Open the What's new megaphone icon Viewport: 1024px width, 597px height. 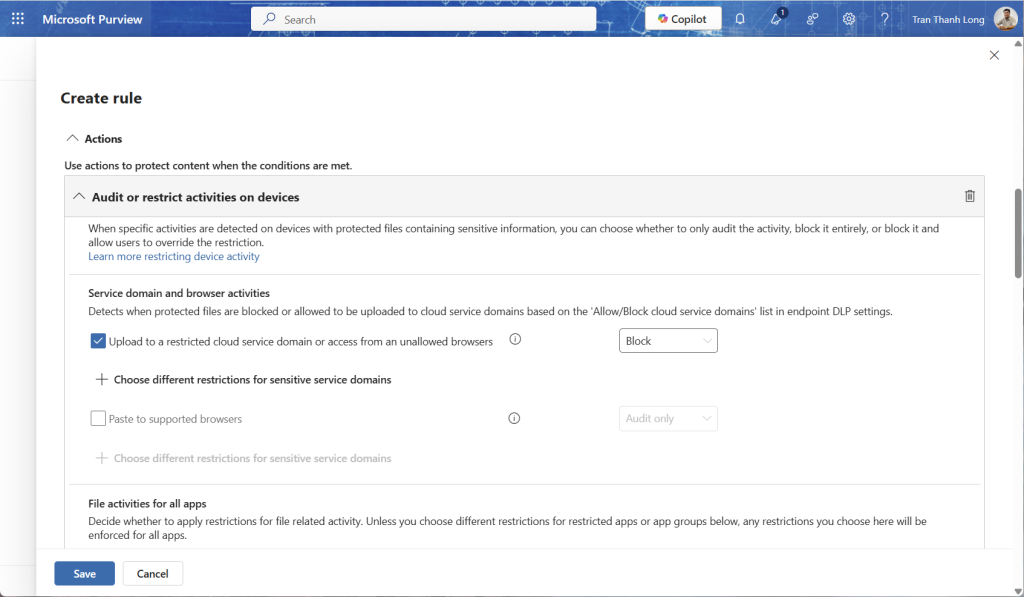pyautogui.click(x=776, y=19)
